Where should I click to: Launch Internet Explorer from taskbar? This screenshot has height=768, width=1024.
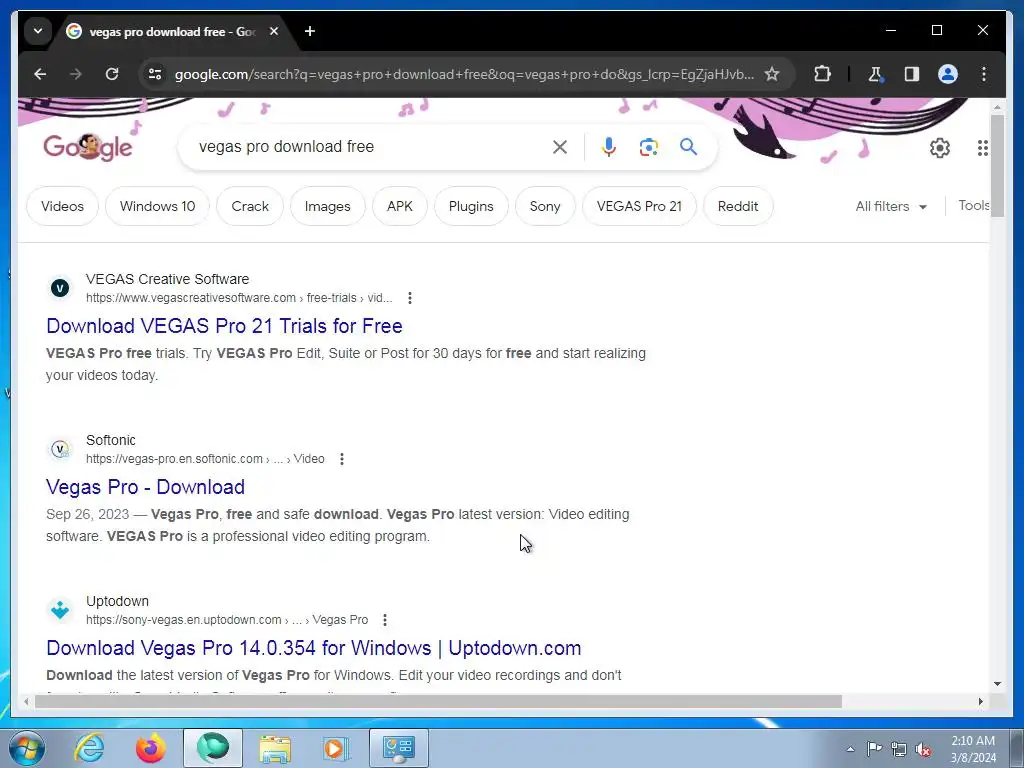[x=89, y=748]
